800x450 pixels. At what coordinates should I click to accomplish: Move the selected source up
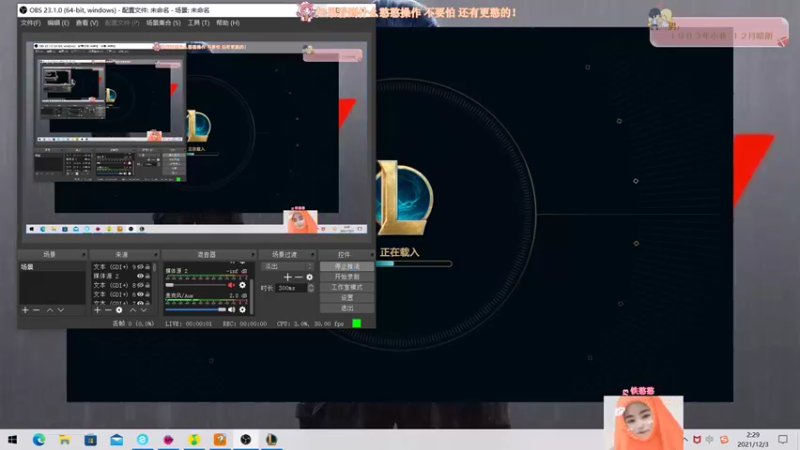(x=133, y=310)
